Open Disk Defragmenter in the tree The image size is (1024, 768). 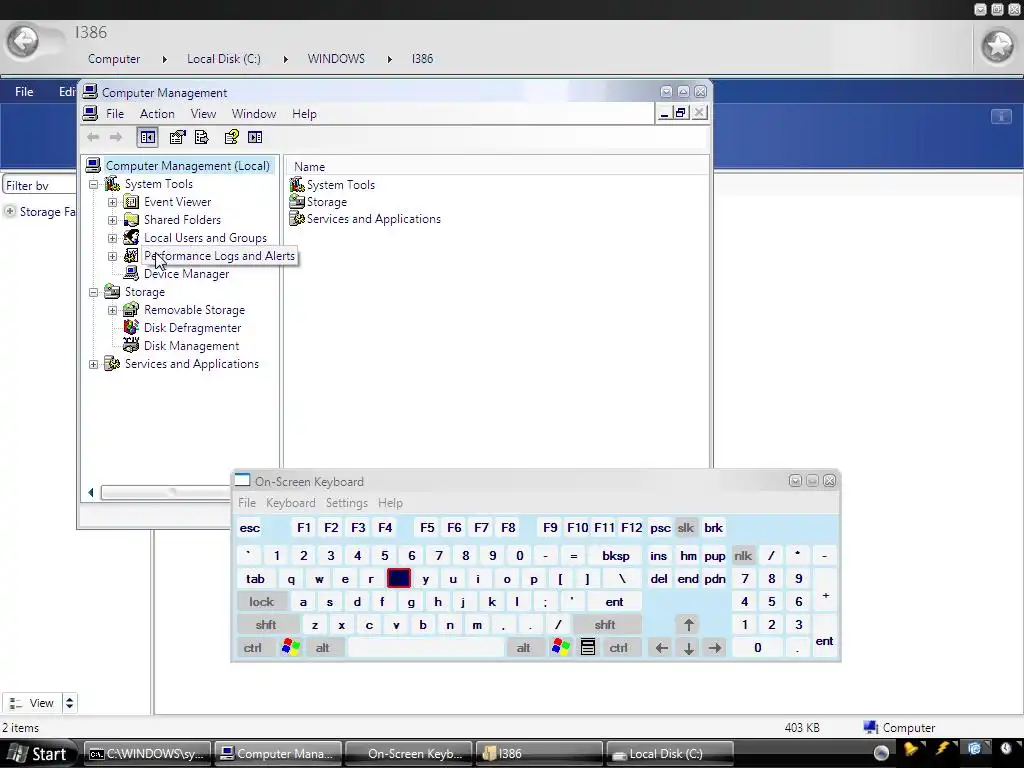[192, 328]
